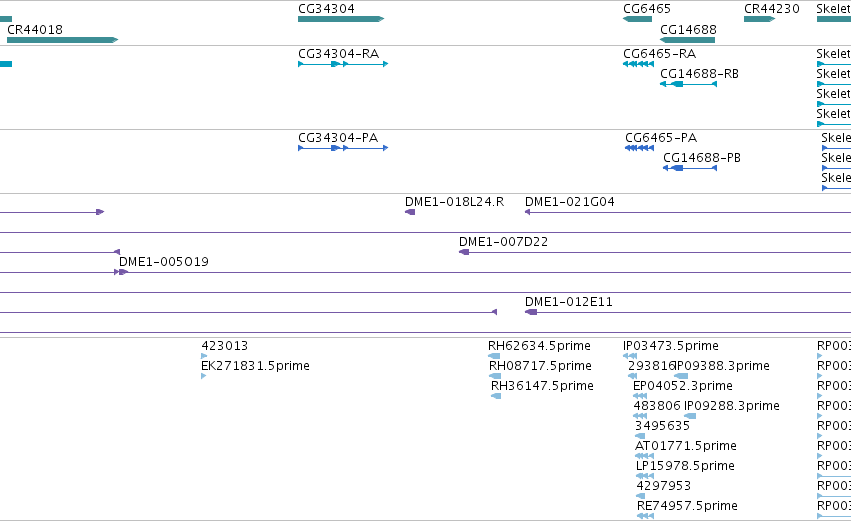This screenshot has width=851, height=521.
Task: Click the 293816 EST glyph
Action: tap(632, 376)
